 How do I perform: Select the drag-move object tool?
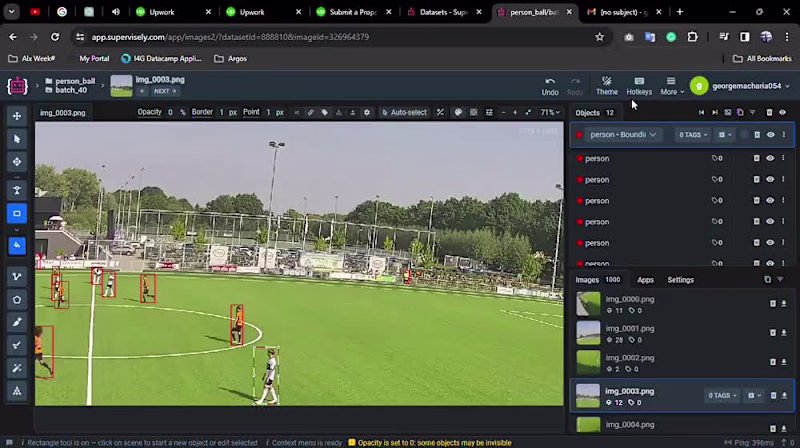click(17, 162)
